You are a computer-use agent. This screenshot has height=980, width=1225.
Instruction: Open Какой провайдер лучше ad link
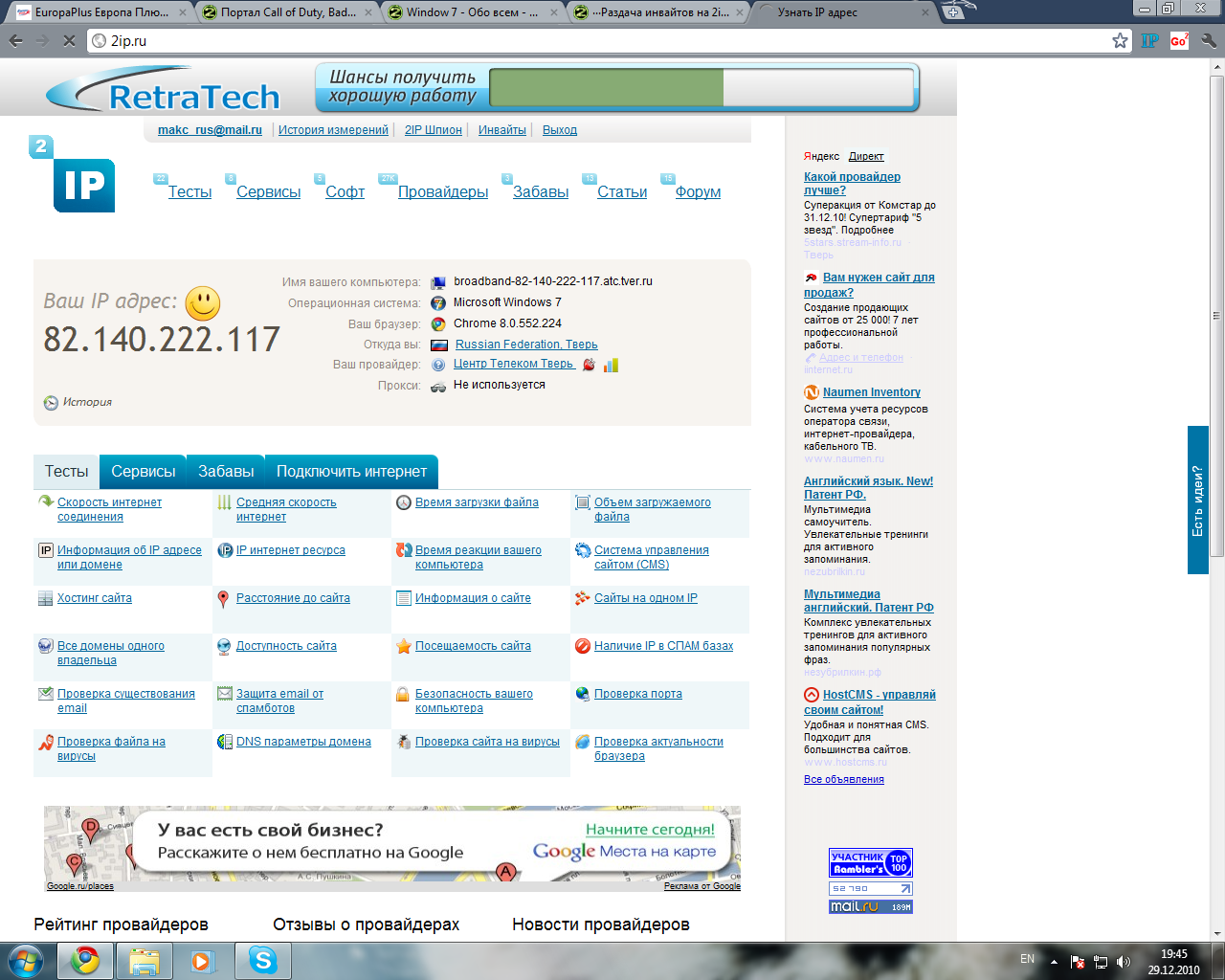(x=852, y=184)
